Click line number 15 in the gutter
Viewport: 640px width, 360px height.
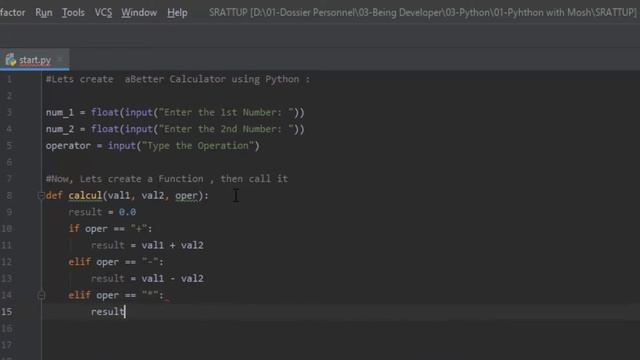pos(7,311)
